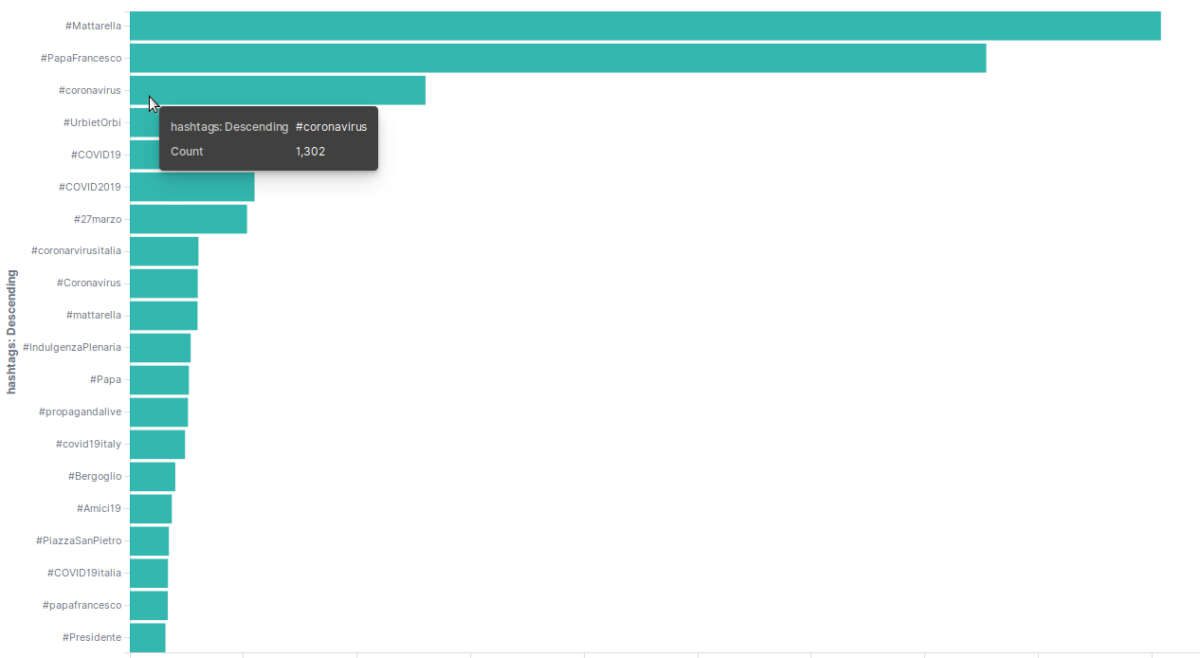Screen dimensions: 1200x658
Task: Click the #Amici19 bar
Action: 151,509
